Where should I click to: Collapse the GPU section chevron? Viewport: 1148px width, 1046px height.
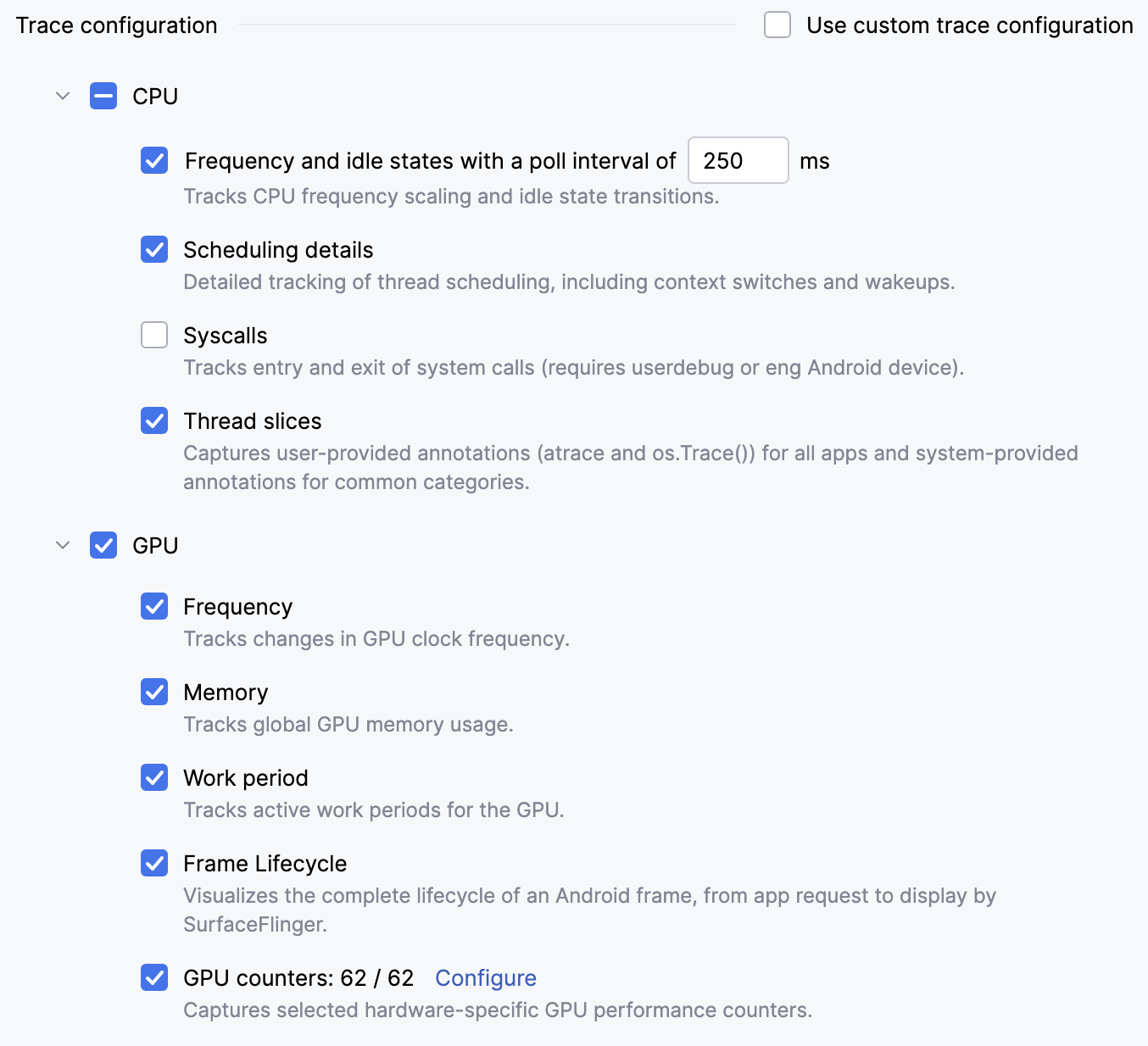(63, 545)
